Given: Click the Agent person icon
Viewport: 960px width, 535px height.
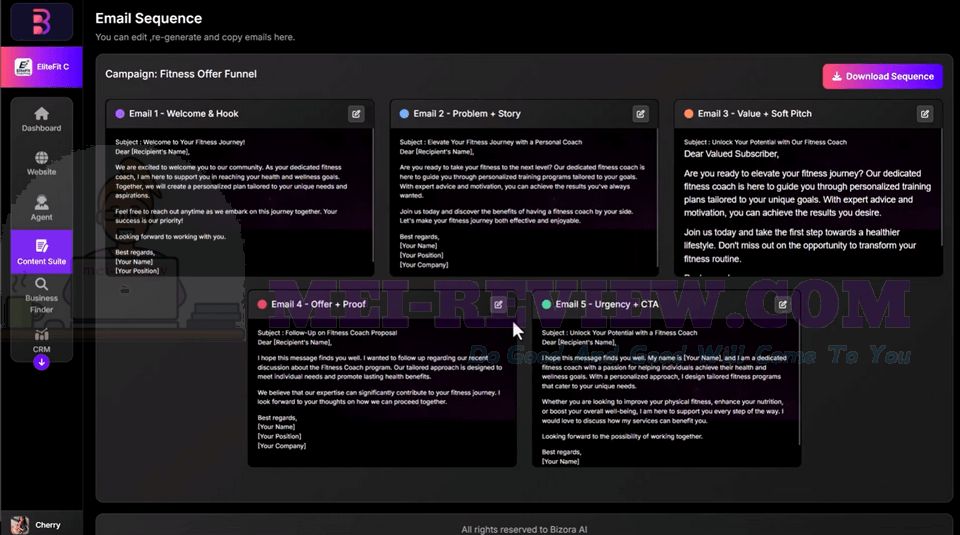Looking at the screenshot, I should click(42, 202).
